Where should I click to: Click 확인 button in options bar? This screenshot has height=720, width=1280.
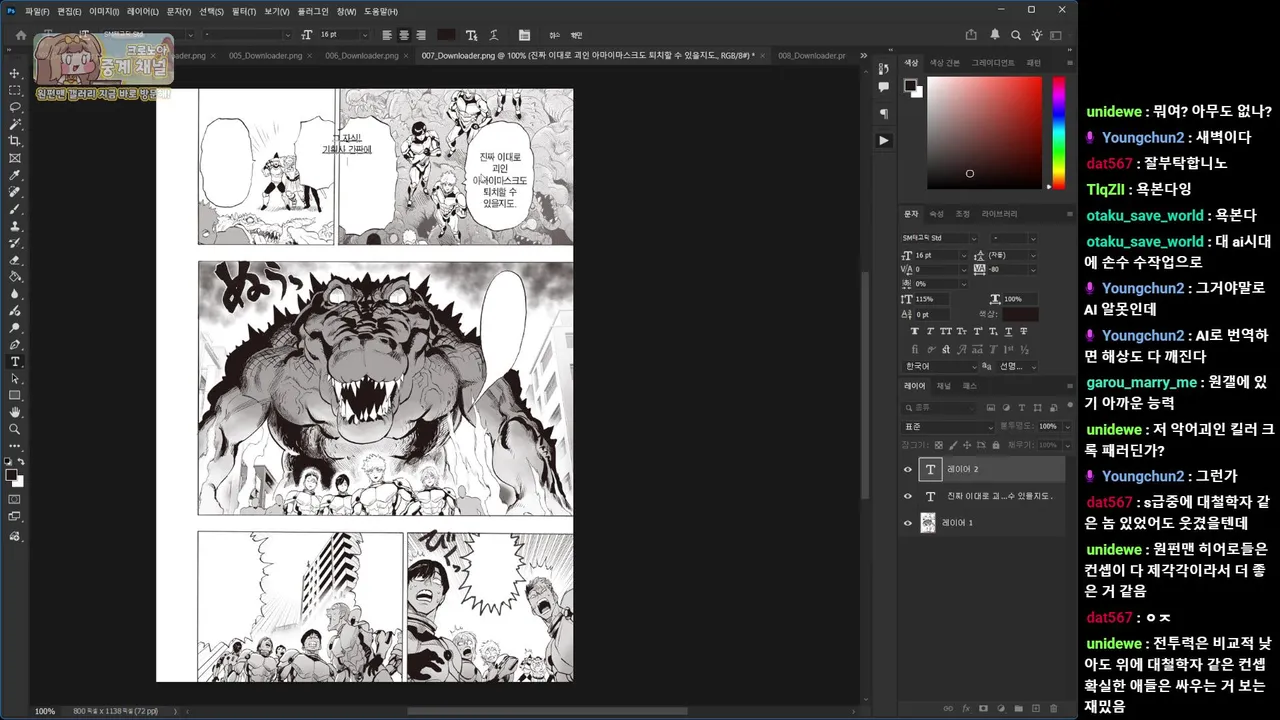pos(576,35)
